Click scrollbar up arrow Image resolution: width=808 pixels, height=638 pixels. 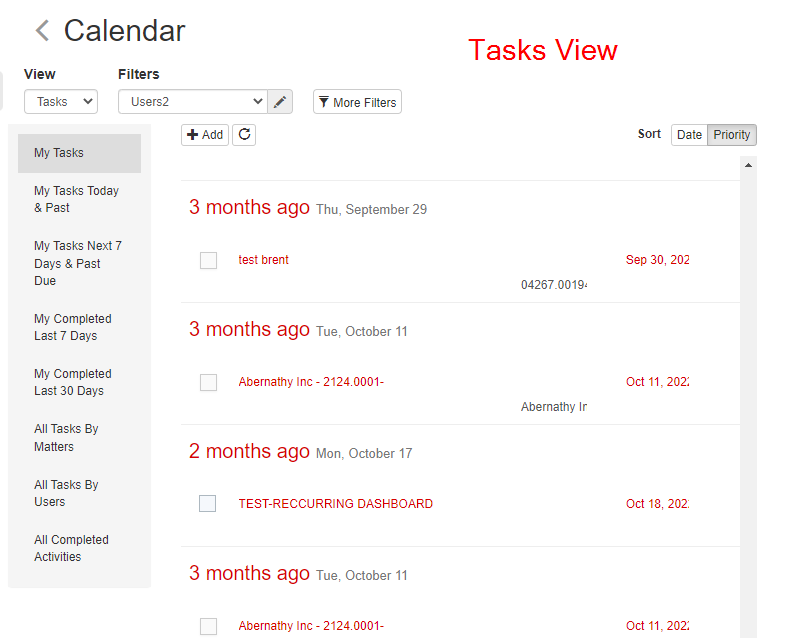(x=748, y=165)
